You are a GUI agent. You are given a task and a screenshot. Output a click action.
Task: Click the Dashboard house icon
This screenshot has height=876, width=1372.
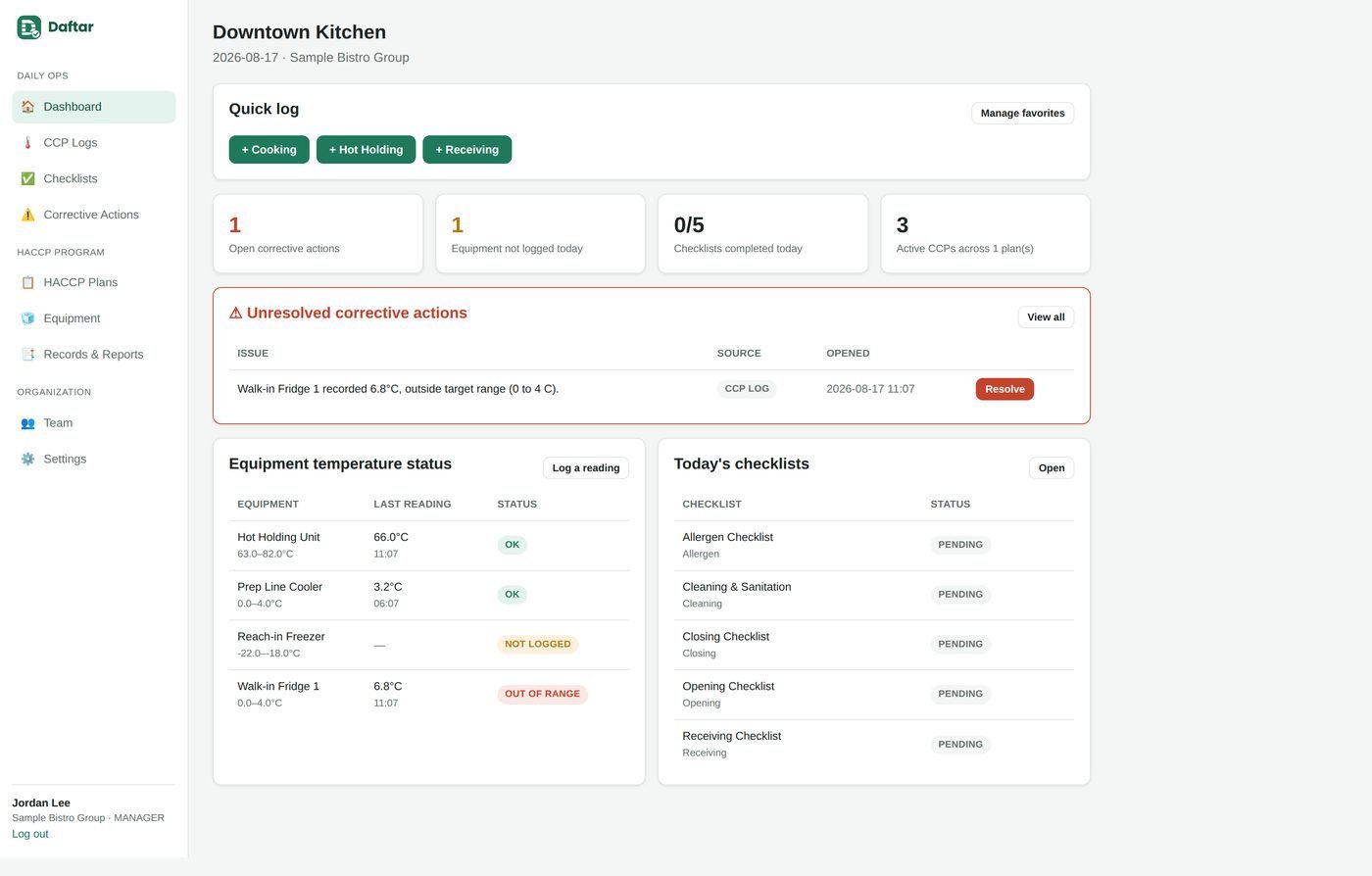click(27, 107)
